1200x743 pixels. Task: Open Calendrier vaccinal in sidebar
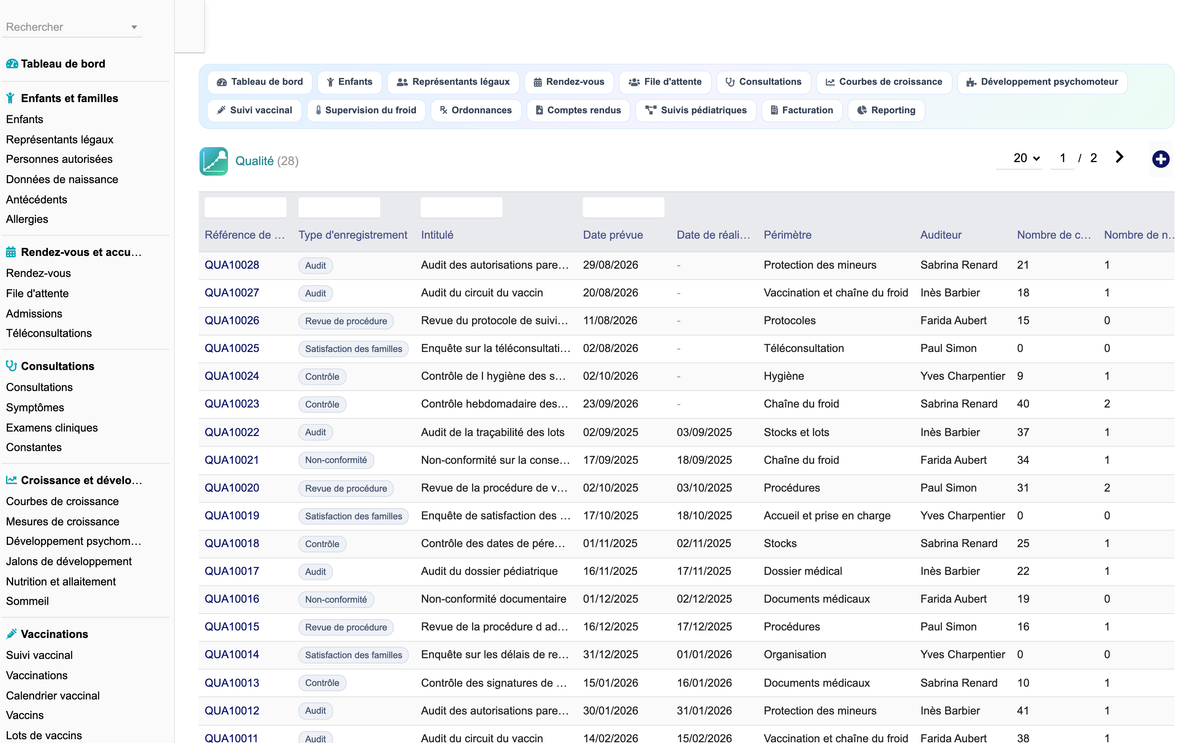coord(53,695)
